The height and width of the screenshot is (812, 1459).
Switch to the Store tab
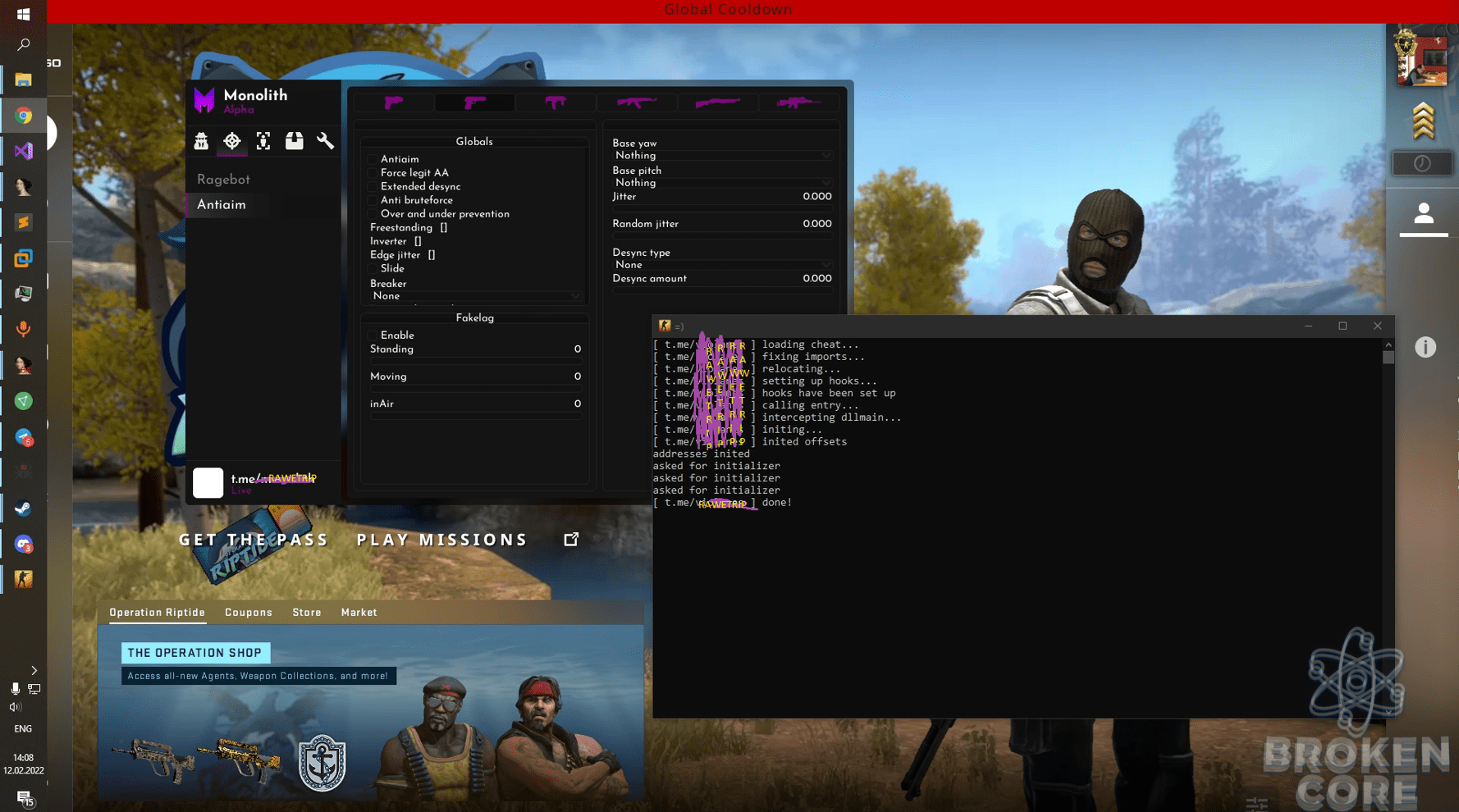click(x=307, y=613)
